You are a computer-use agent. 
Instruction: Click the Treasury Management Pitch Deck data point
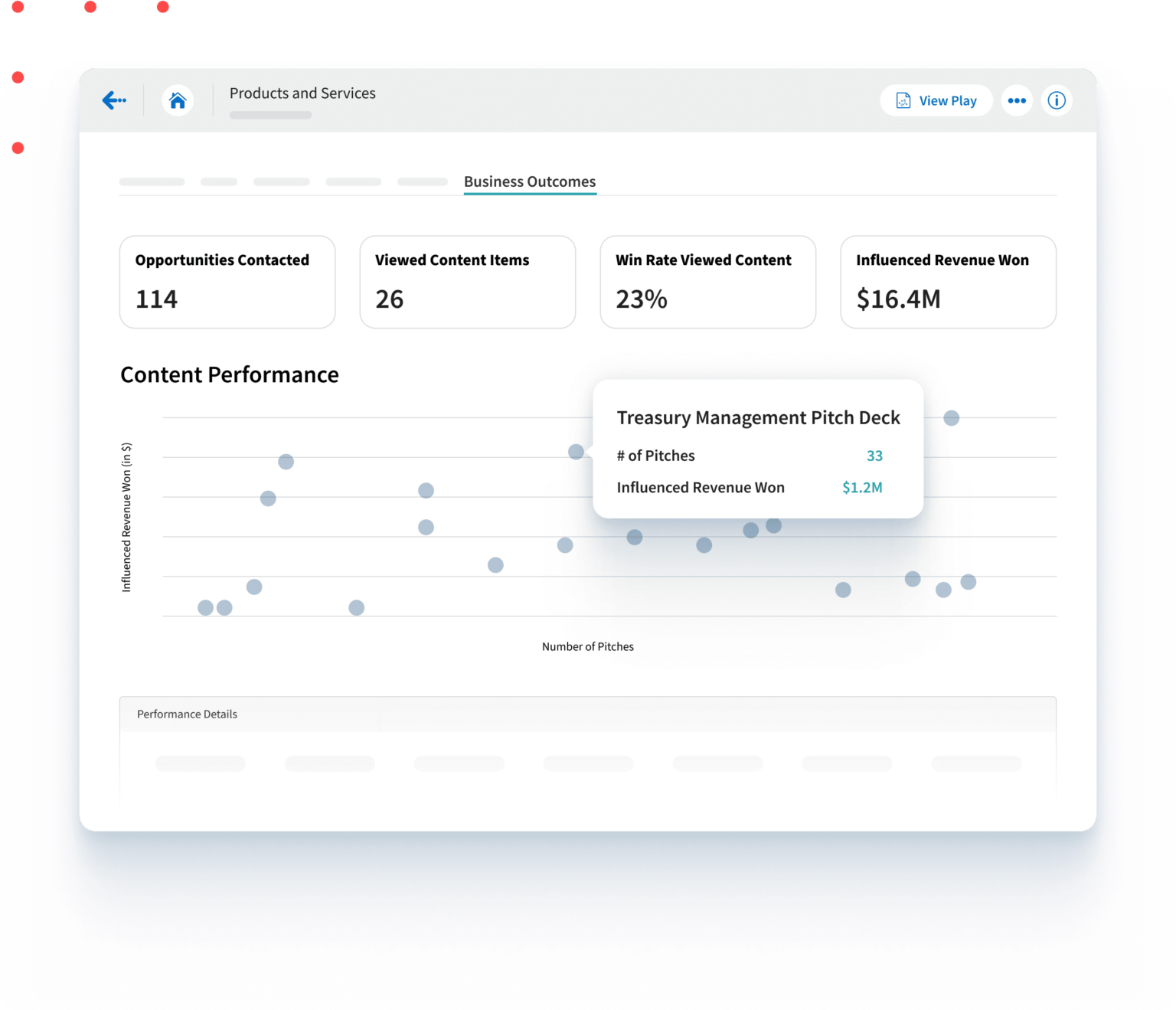(x=576, y=452)
